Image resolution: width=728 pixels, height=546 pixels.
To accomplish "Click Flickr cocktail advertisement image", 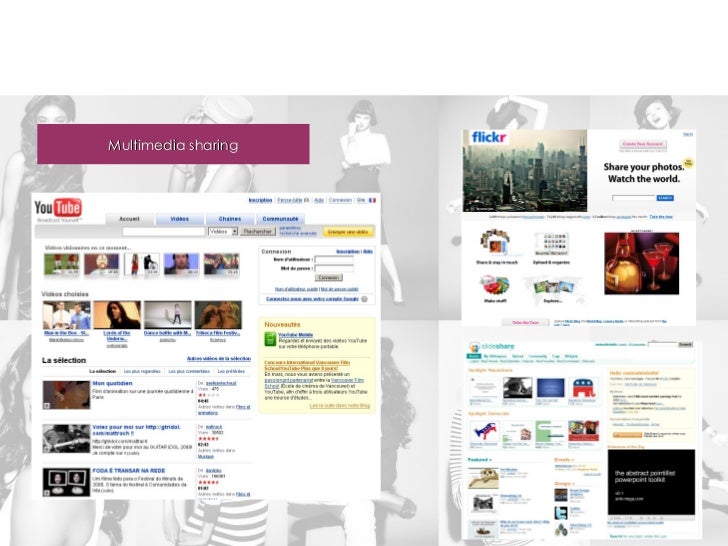I will pyautogui.click(x=642, y=264).
